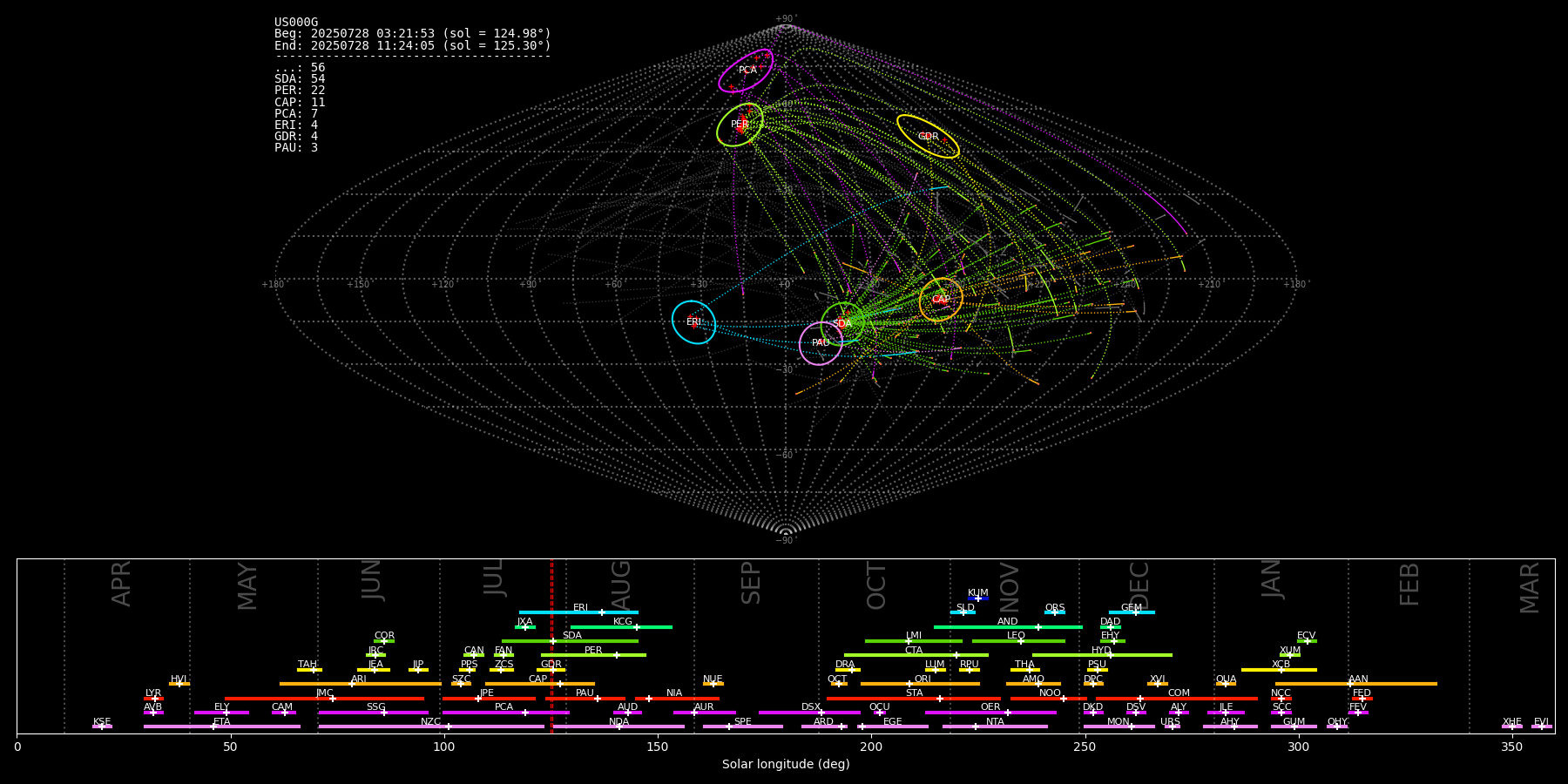Click the +90° label atop the sky map

(786, 19)
